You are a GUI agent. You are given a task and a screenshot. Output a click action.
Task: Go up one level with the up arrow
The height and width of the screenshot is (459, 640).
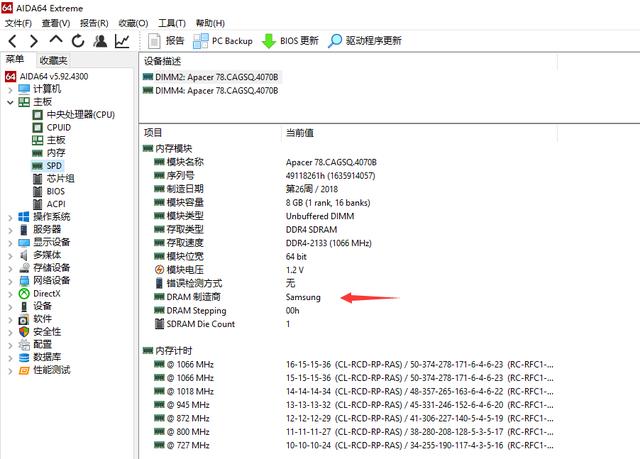(x=56, y=40)
